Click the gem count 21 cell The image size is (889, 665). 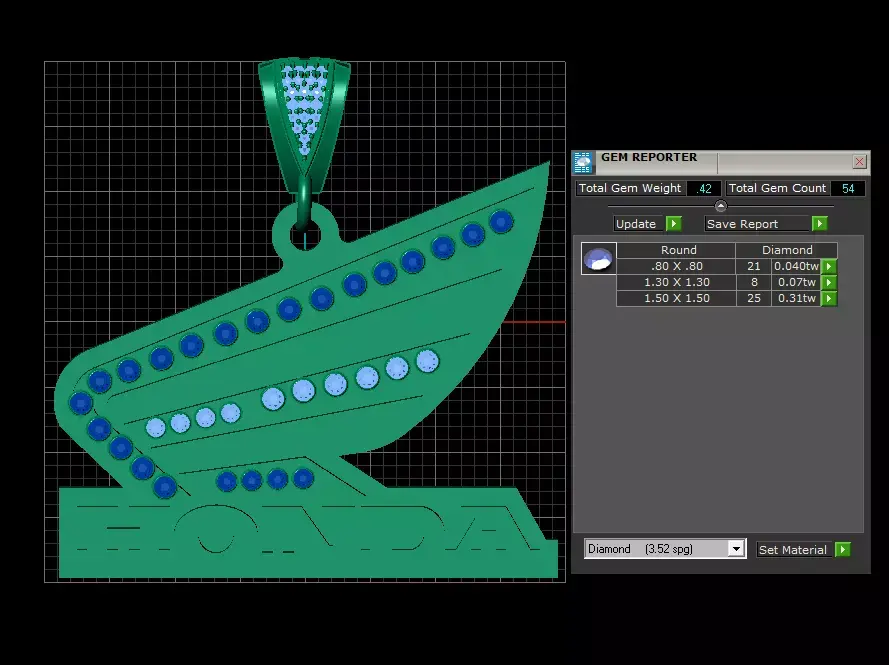coord(753,266)
